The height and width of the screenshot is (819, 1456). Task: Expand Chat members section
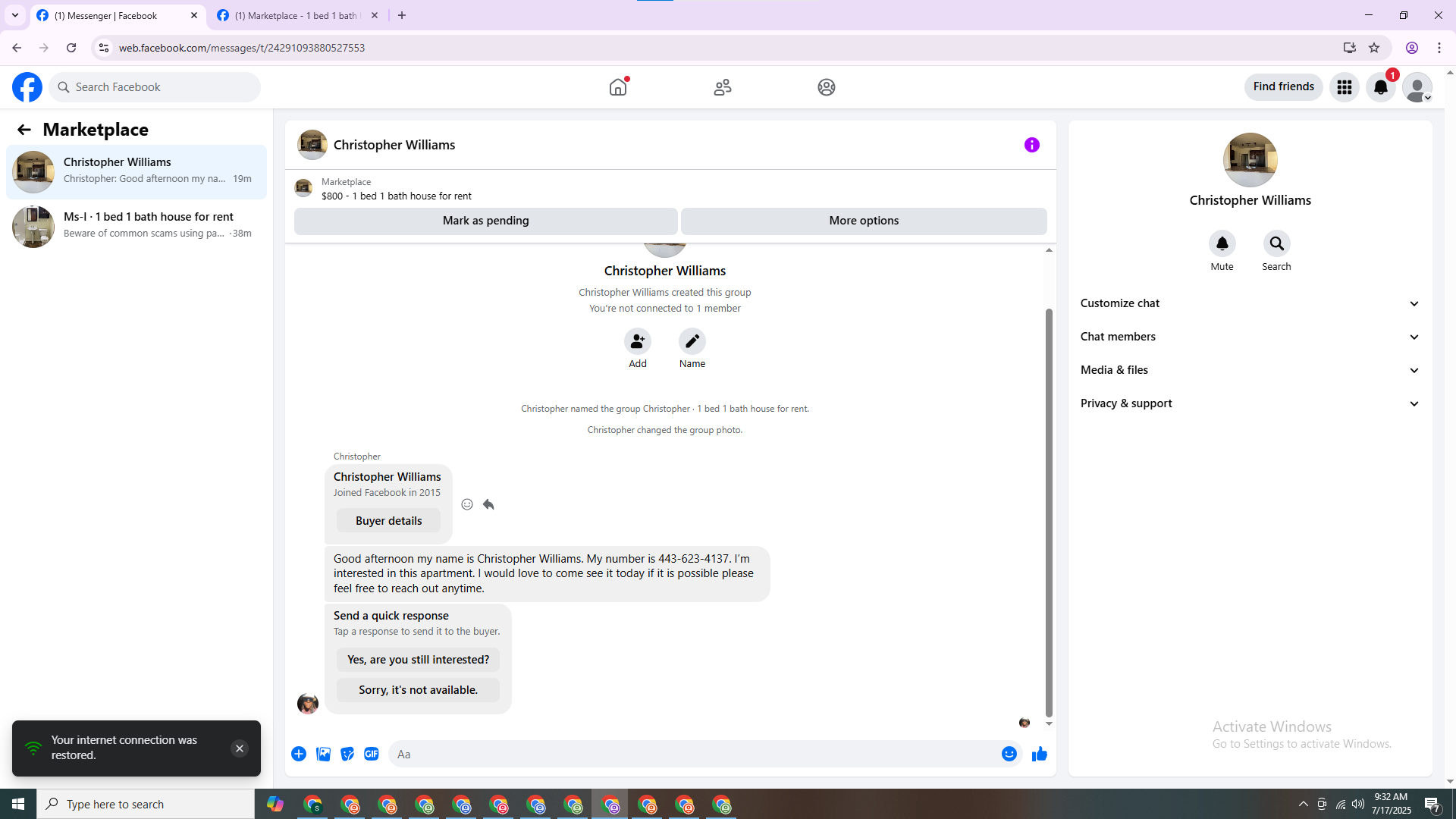(1250, 337)
